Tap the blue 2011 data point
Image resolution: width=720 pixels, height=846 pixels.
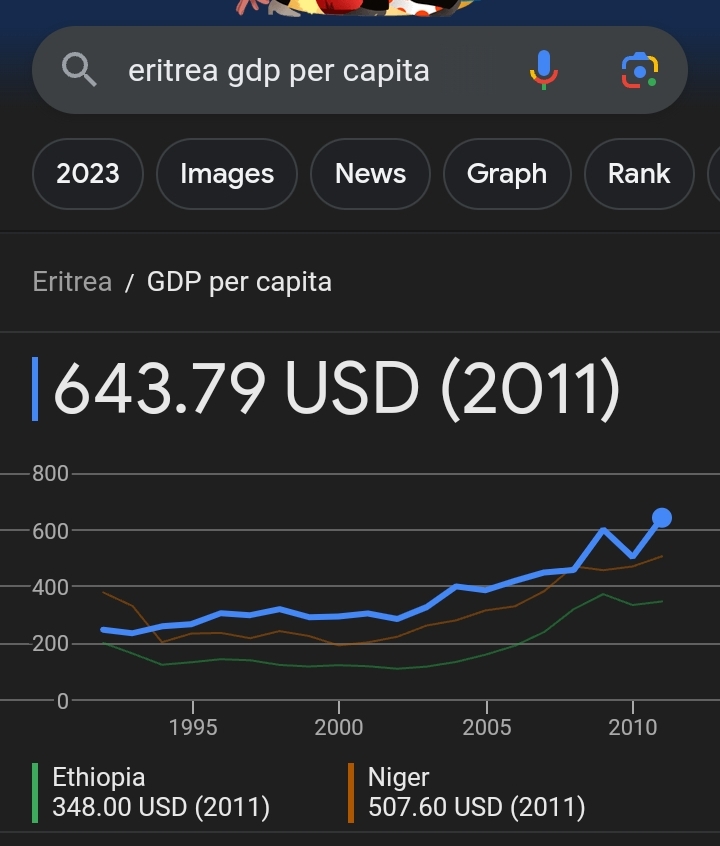tap(662, 518)
